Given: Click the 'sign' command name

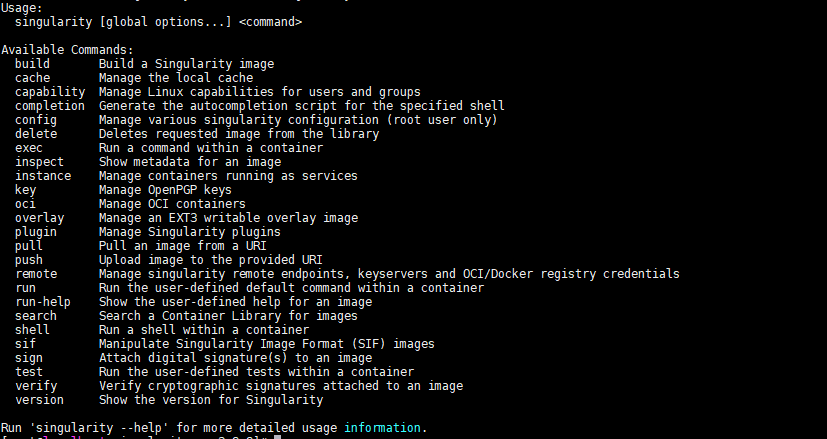Looking at the screenshot, I should click(x=28, y=358).
